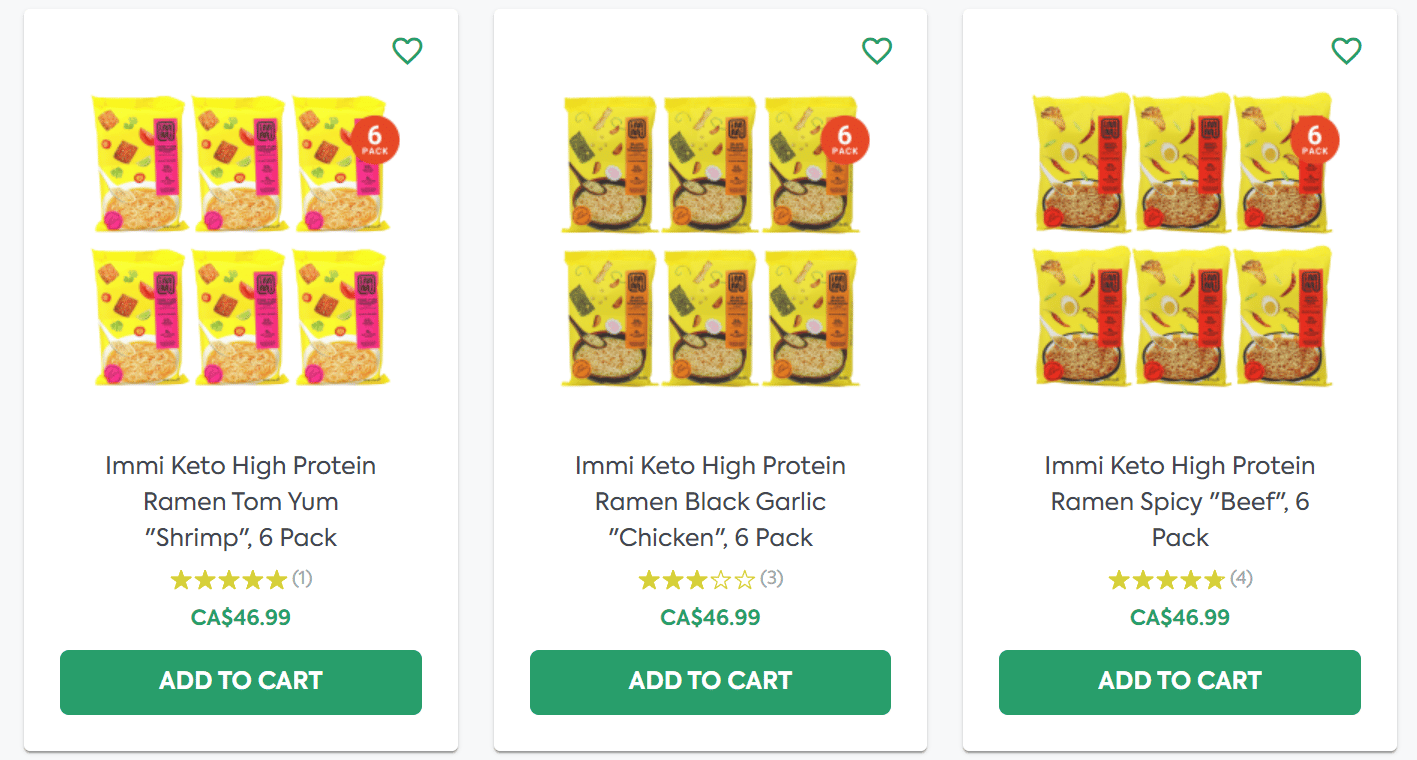Click the 6 Pack badge on Black Garlic image
This screenshot has height=760, width=1417.
click(x=845, y=140)
